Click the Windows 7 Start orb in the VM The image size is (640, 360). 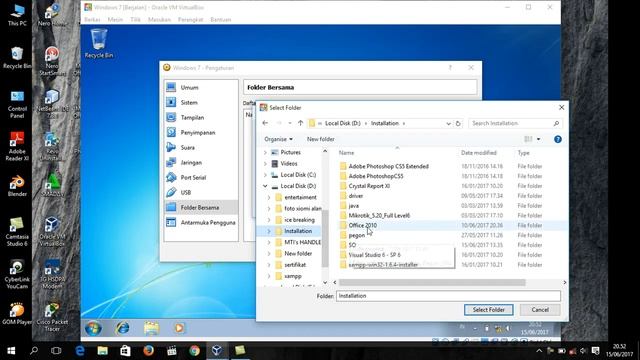click(x=93, y=328)
